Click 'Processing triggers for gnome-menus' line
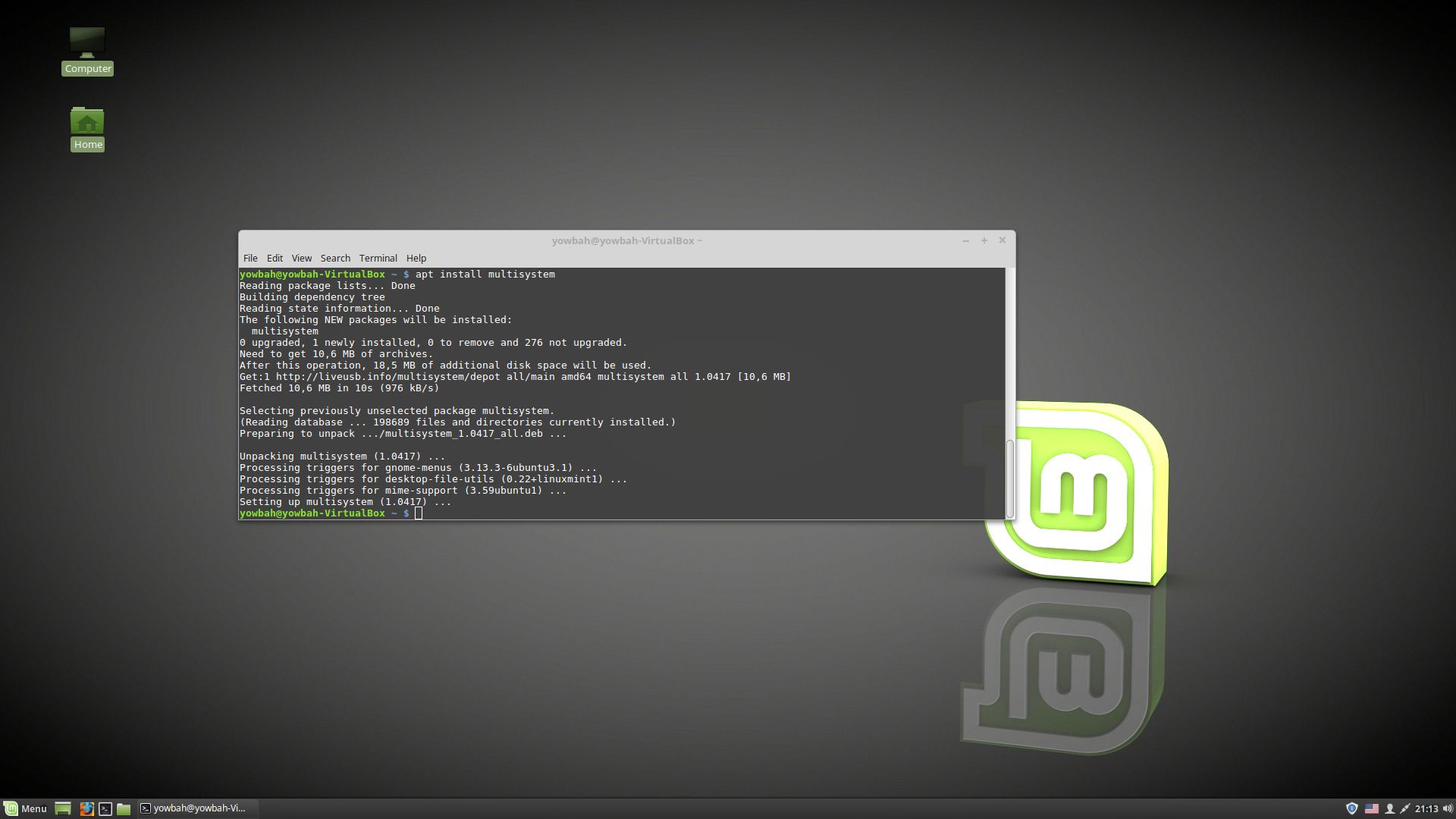The width and height of the screenshot is (1456, 819). pos(418,468)
